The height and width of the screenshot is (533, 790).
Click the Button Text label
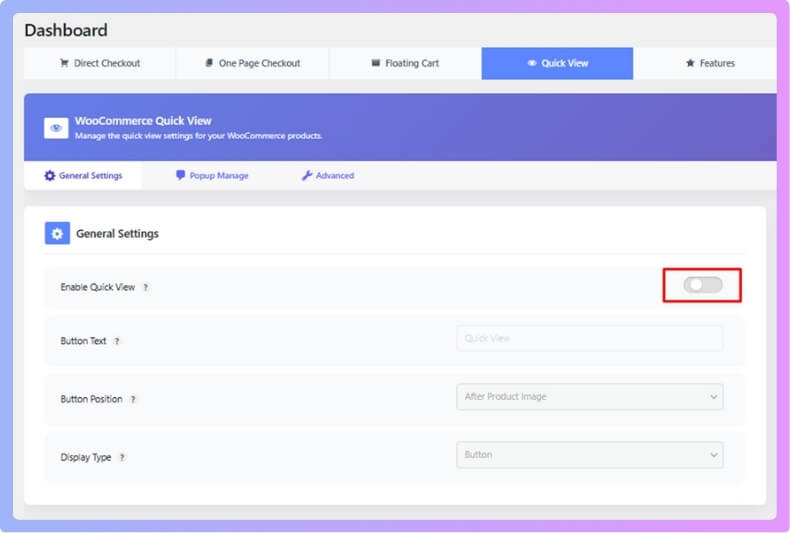(83, 341)
